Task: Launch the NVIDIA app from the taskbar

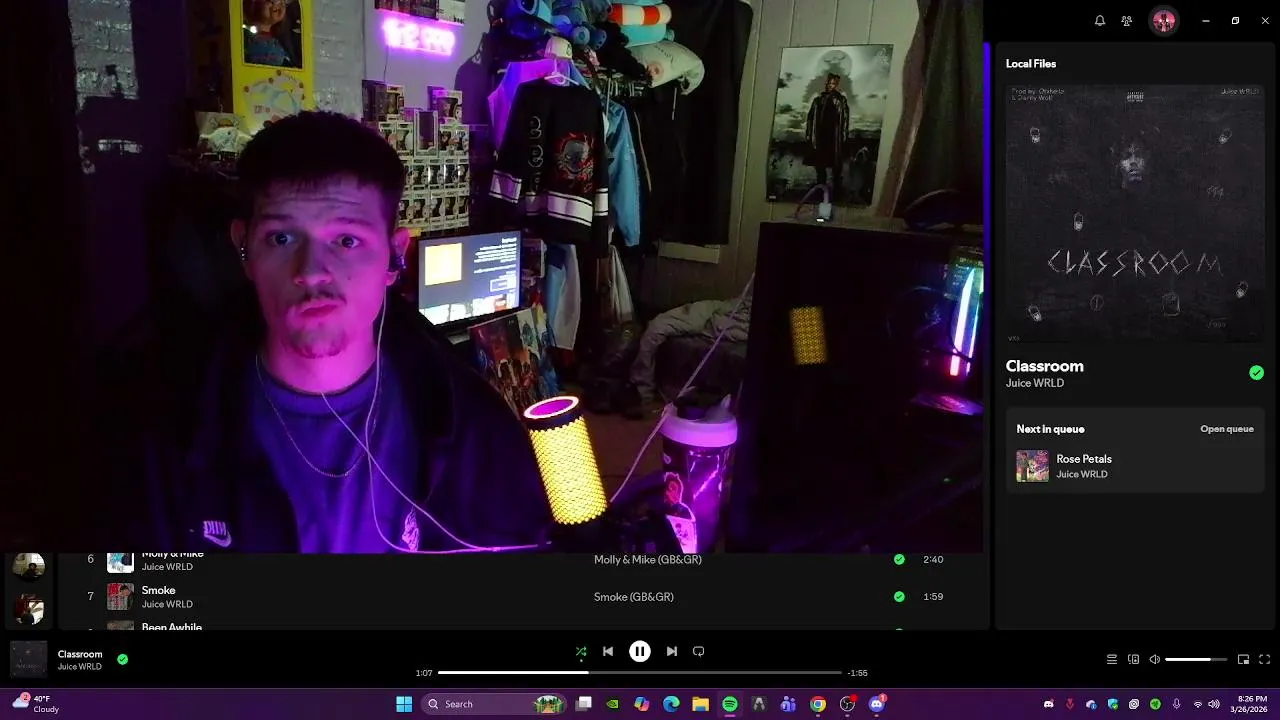Action: (x=613, y=704)
